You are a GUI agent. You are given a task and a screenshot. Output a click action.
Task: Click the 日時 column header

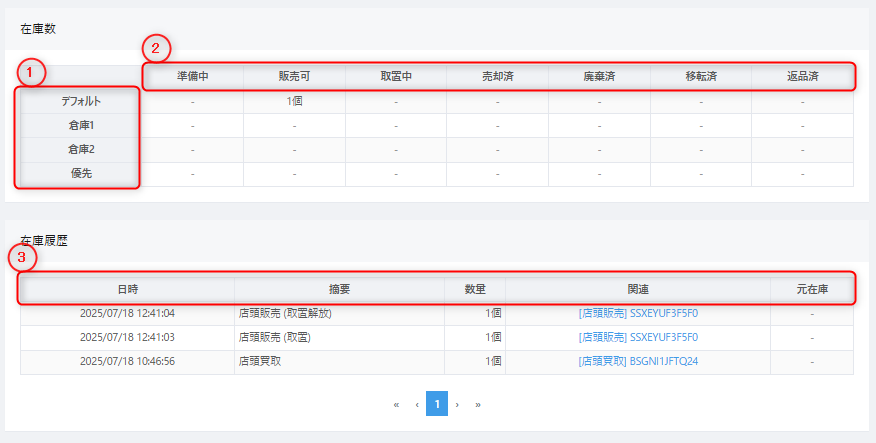(x=128, y=289)
